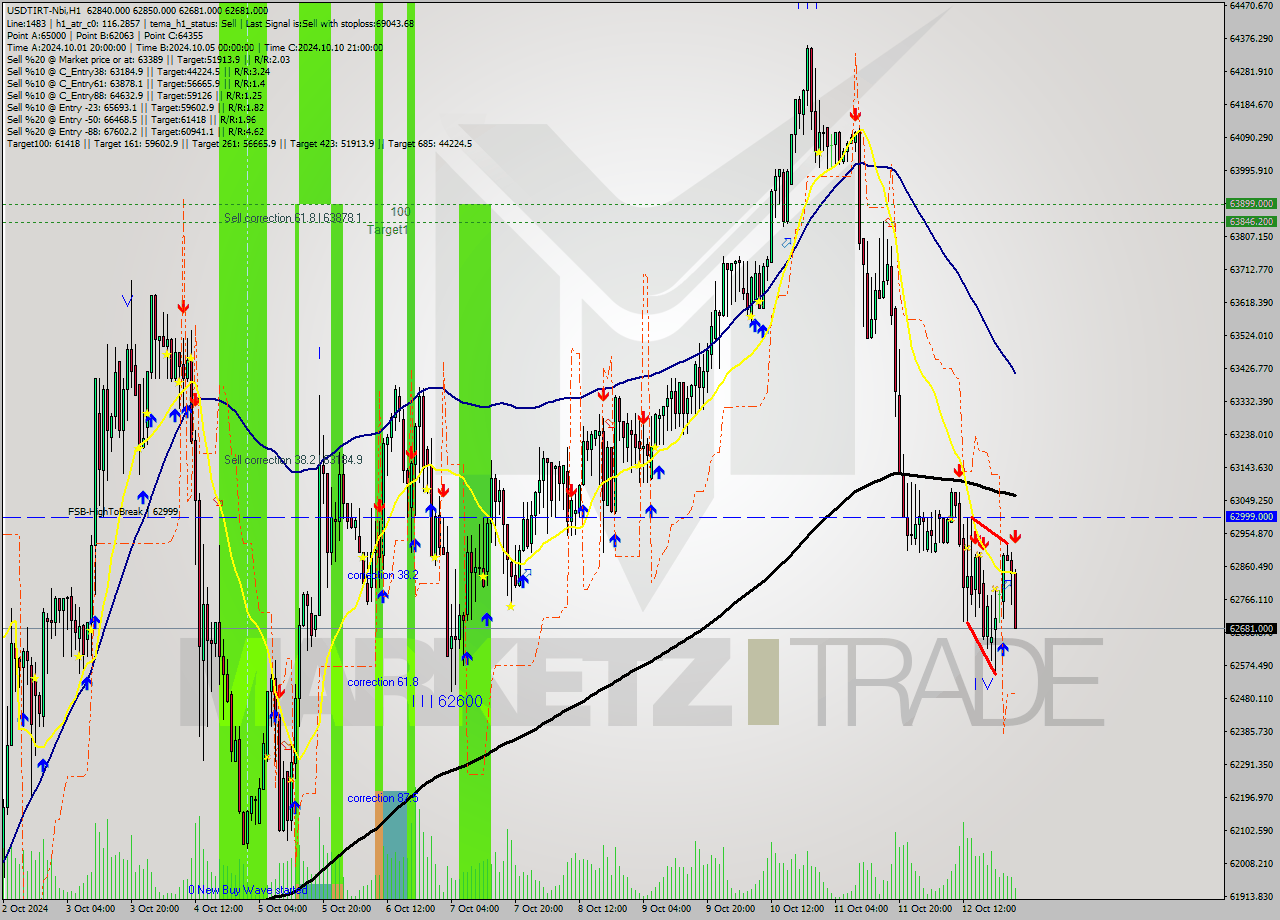Select the '5 Oct 20:00' time axis label
This screenshot has width=1280, height=920.
(347, 909)
